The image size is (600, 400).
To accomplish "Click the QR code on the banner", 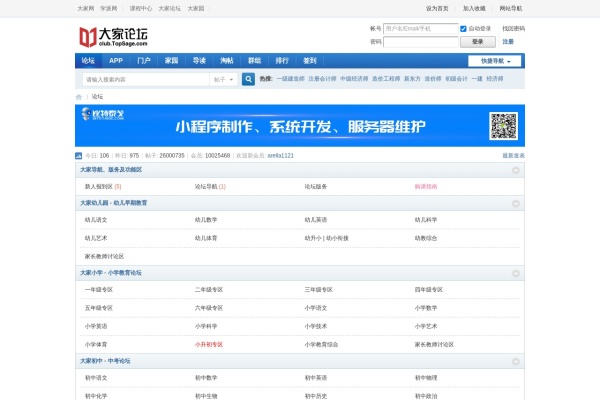I will click(x=504, y=128).
